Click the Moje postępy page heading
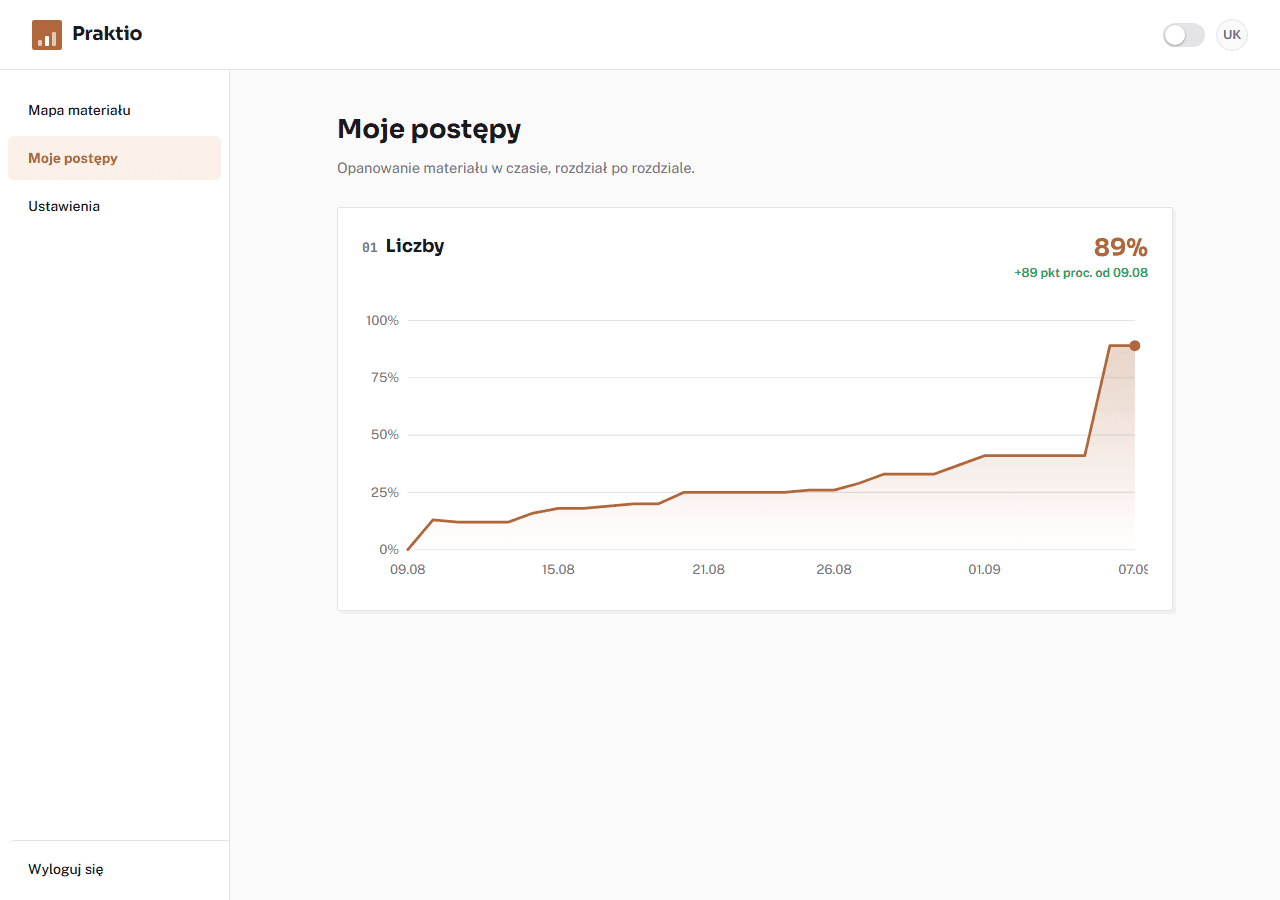 coord(429,129)
